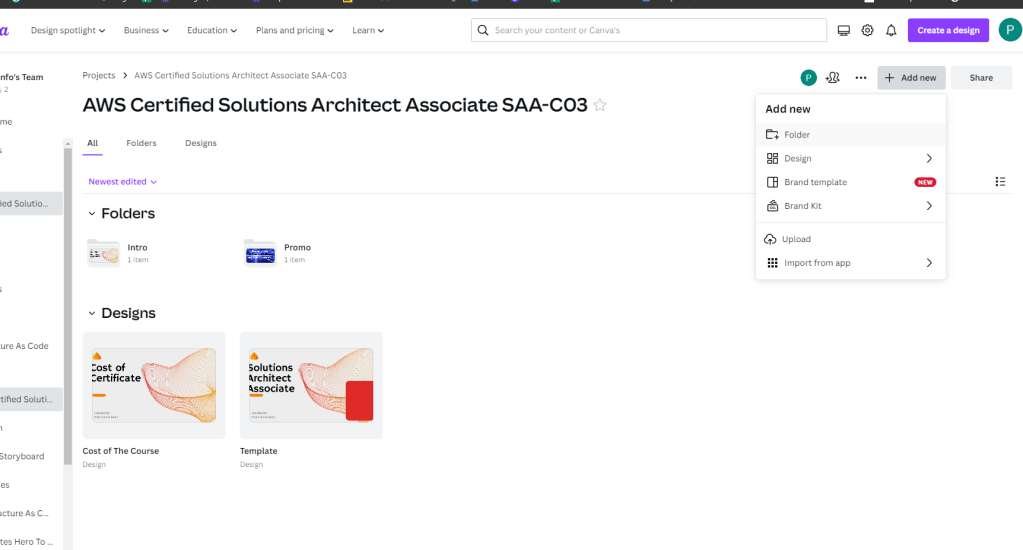Select sidebar item ending 'ure As Code'
Screen dimensions: 1023x550
24,346
